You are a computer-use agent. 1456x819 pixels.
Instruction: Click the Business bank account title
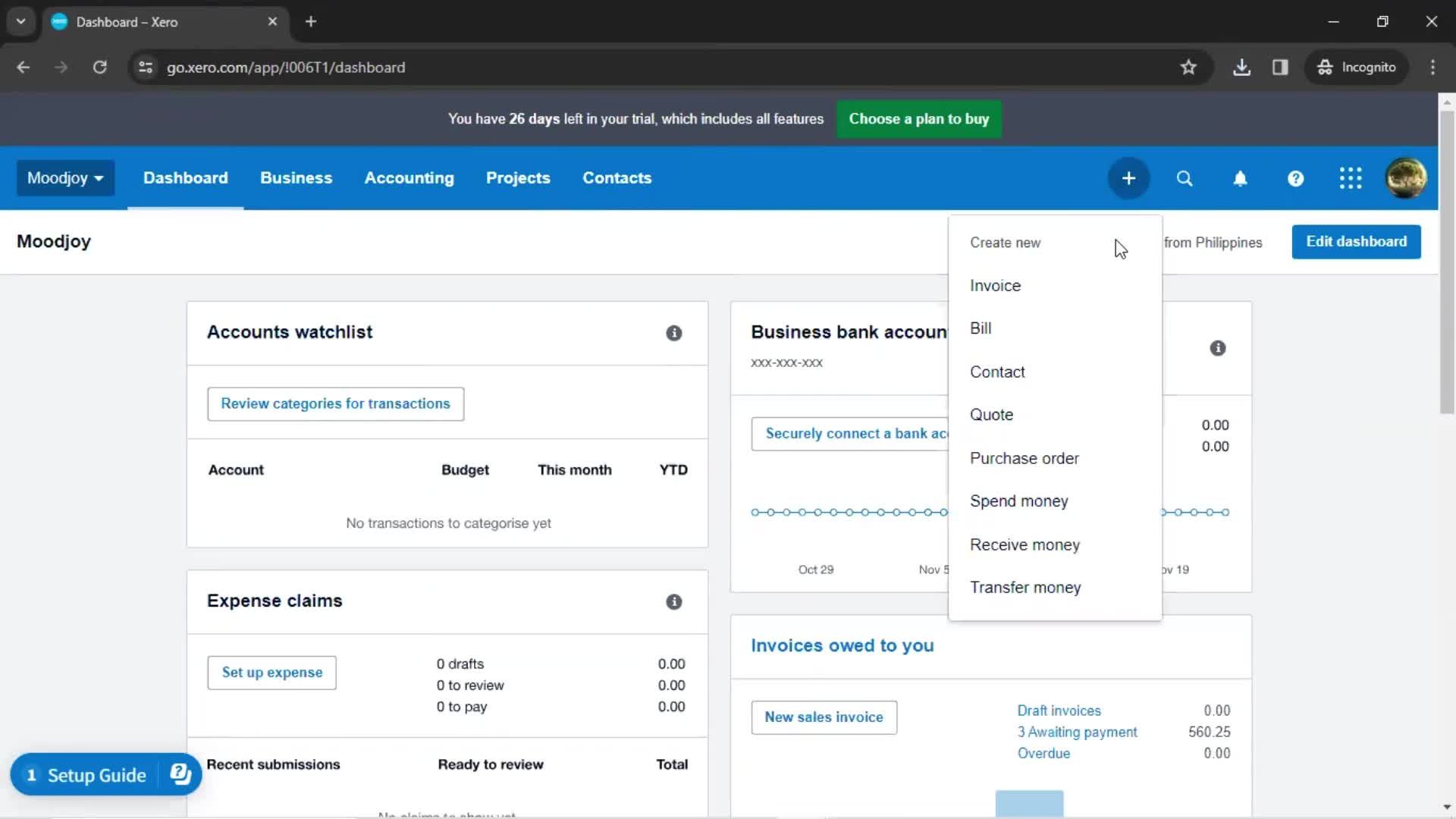pyautogui.click(x=849, y=332)
